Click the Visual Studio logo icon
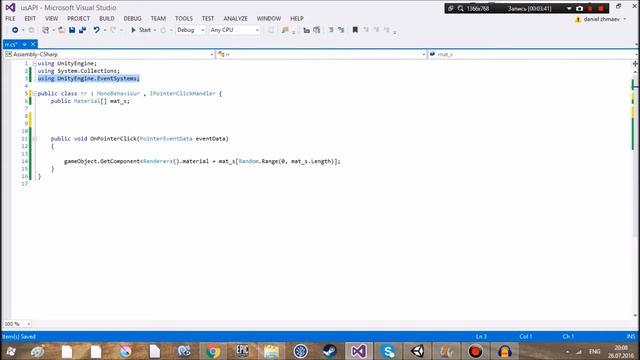Viewport: 640px width, 360px height. click(x=10, y=7)
